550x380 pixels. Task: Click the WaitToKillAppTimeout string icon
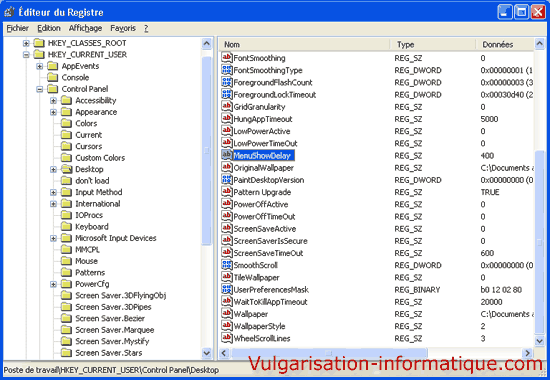pos(227,301)
